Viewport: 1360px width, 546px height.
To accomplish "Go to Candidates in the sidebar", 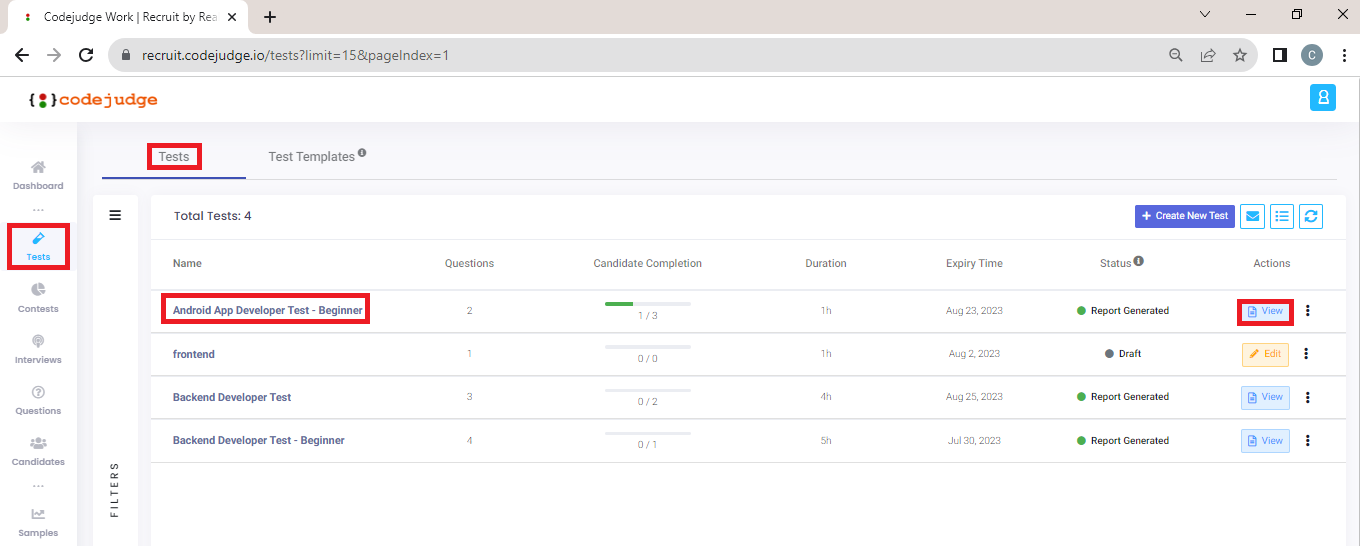I will [x=38, y=451].
